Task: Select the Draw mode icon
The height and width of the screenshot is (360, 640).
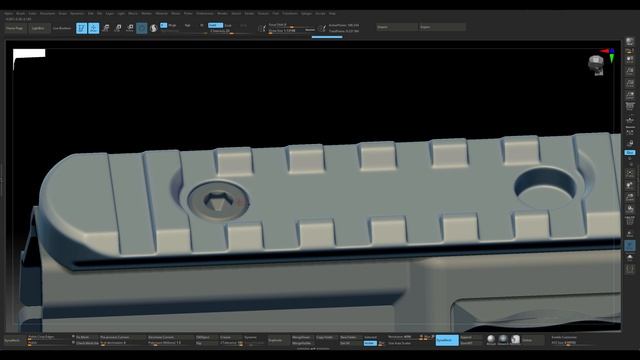Action: 93,28
